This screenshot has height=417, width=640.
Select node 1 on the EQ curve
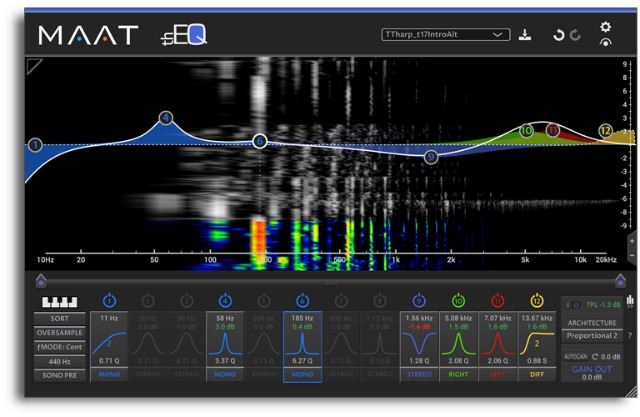tap(36, 145)
